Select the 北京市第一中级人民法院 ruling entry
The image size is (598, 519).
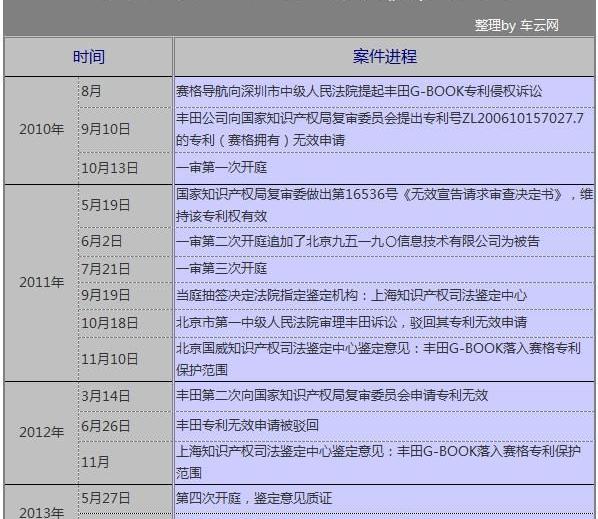click(384, 323)
